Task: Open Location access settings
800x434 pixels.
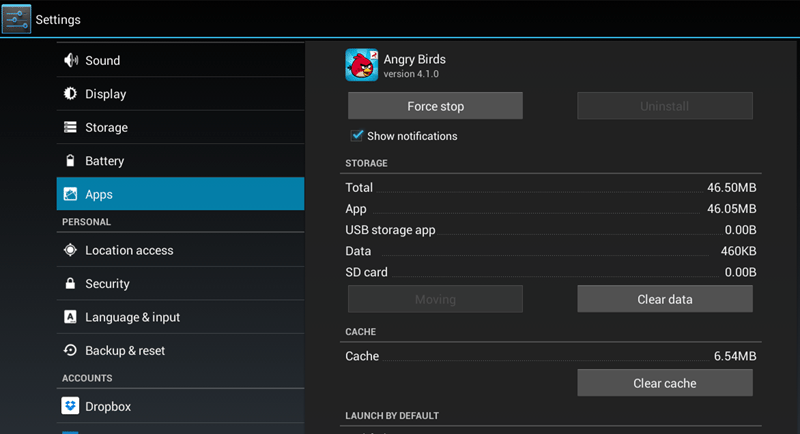Action: point(180,250)
